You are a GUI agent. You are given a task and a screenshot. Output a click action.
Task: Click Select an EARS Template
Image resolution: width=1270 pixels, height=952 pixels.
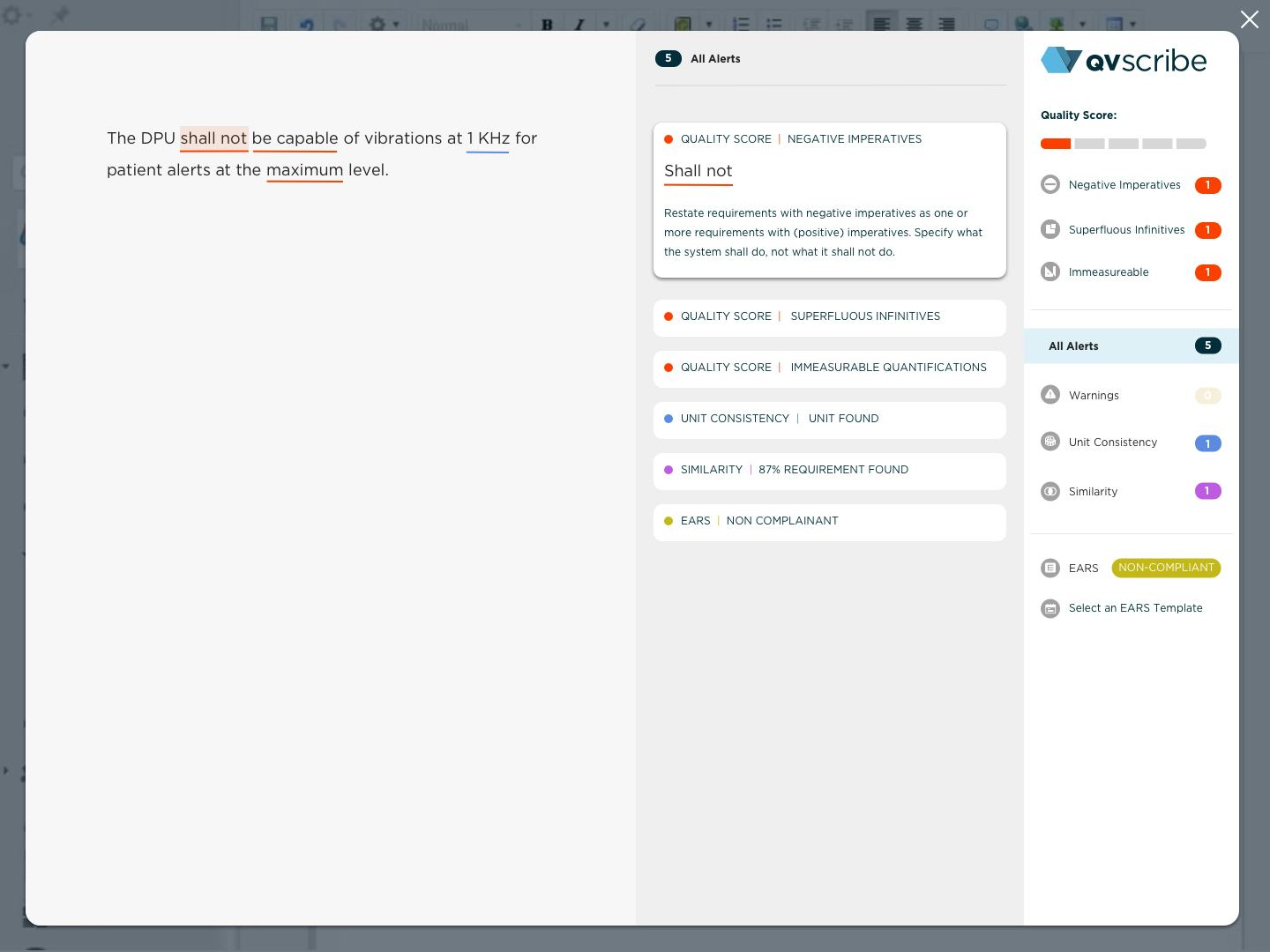pyautogui.click(x=1135, y=608)
